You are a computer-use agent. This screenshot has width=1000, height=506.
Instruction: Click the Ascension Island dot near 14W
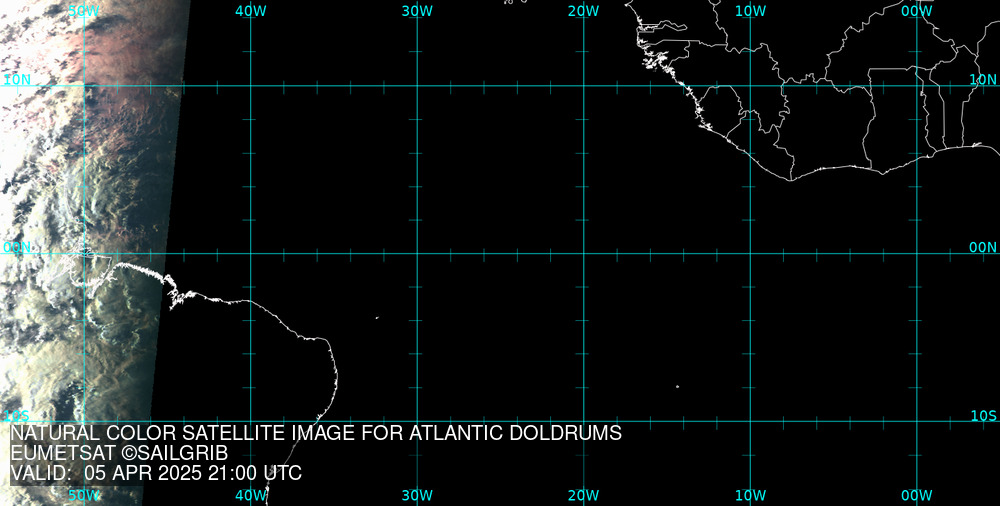point(677,386)
